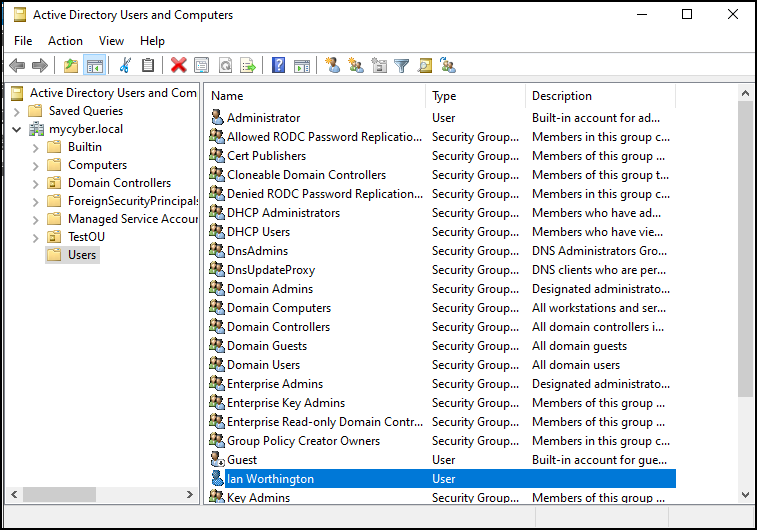
Task: Click the Cut scissors icon
Action: point(125,65)
